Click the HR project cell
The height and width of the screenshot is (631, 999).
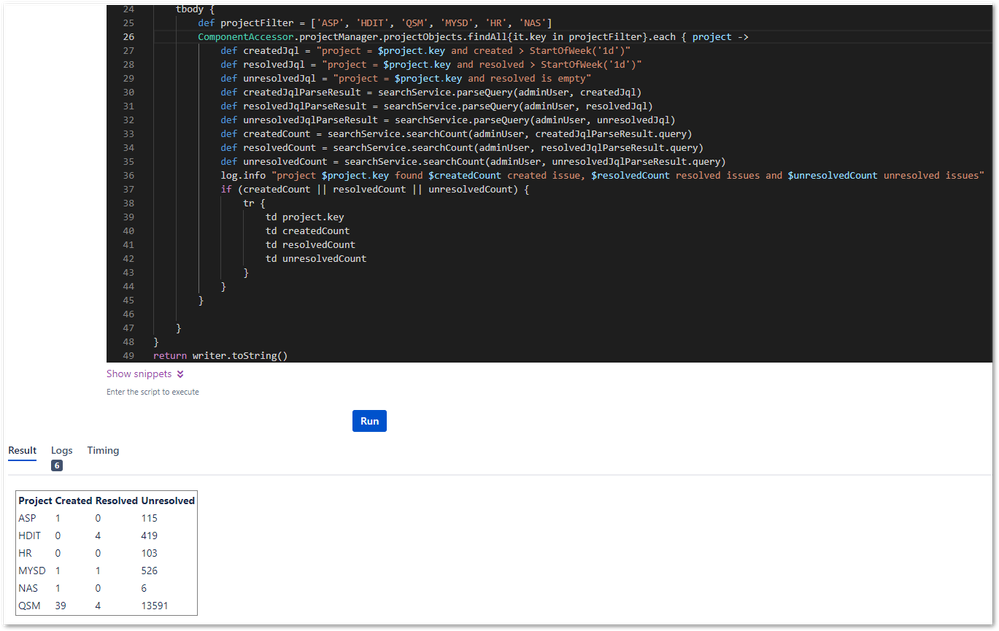25,553
